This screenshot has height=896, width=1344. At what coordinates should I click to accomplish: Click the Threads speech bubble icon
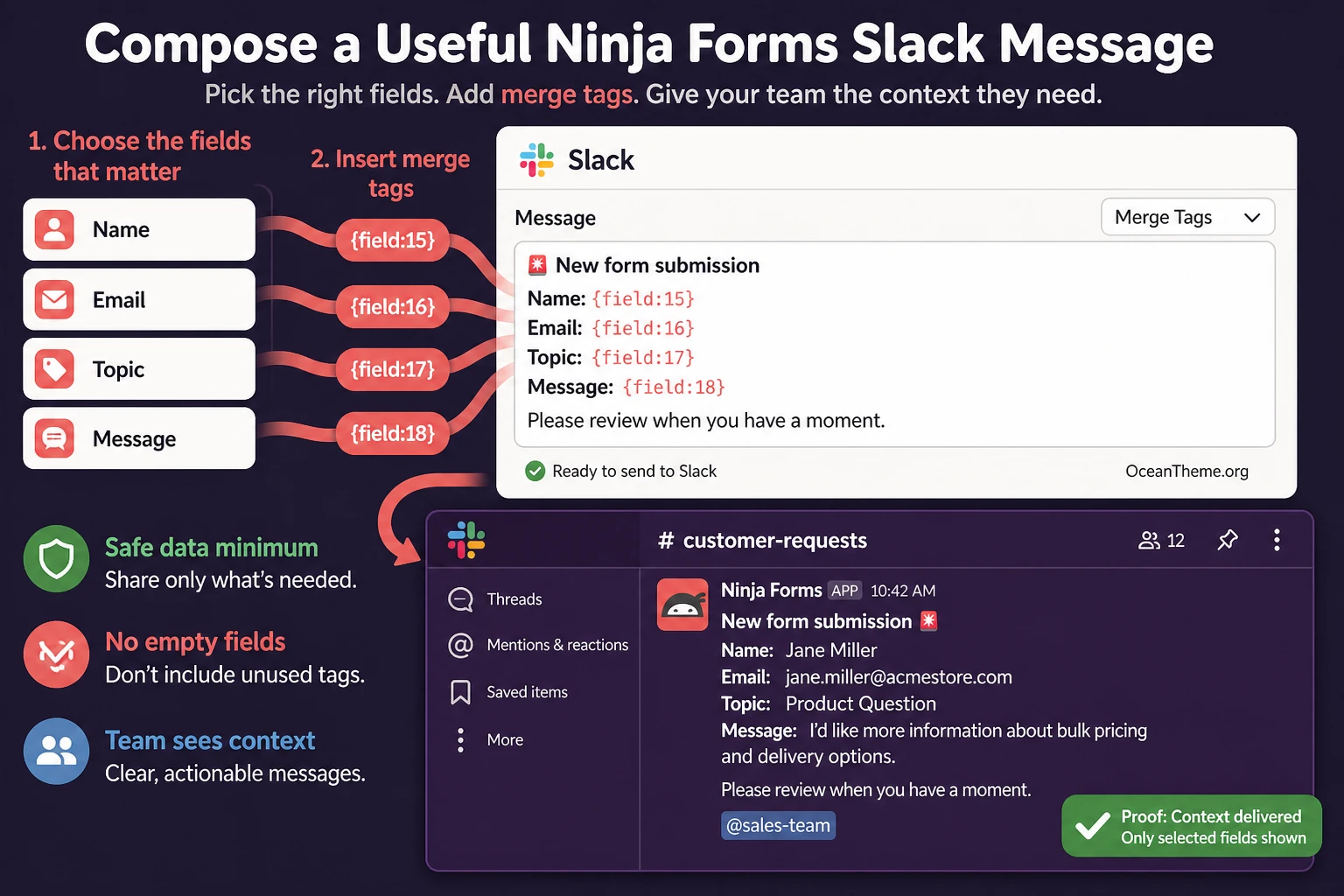(460, 599)
